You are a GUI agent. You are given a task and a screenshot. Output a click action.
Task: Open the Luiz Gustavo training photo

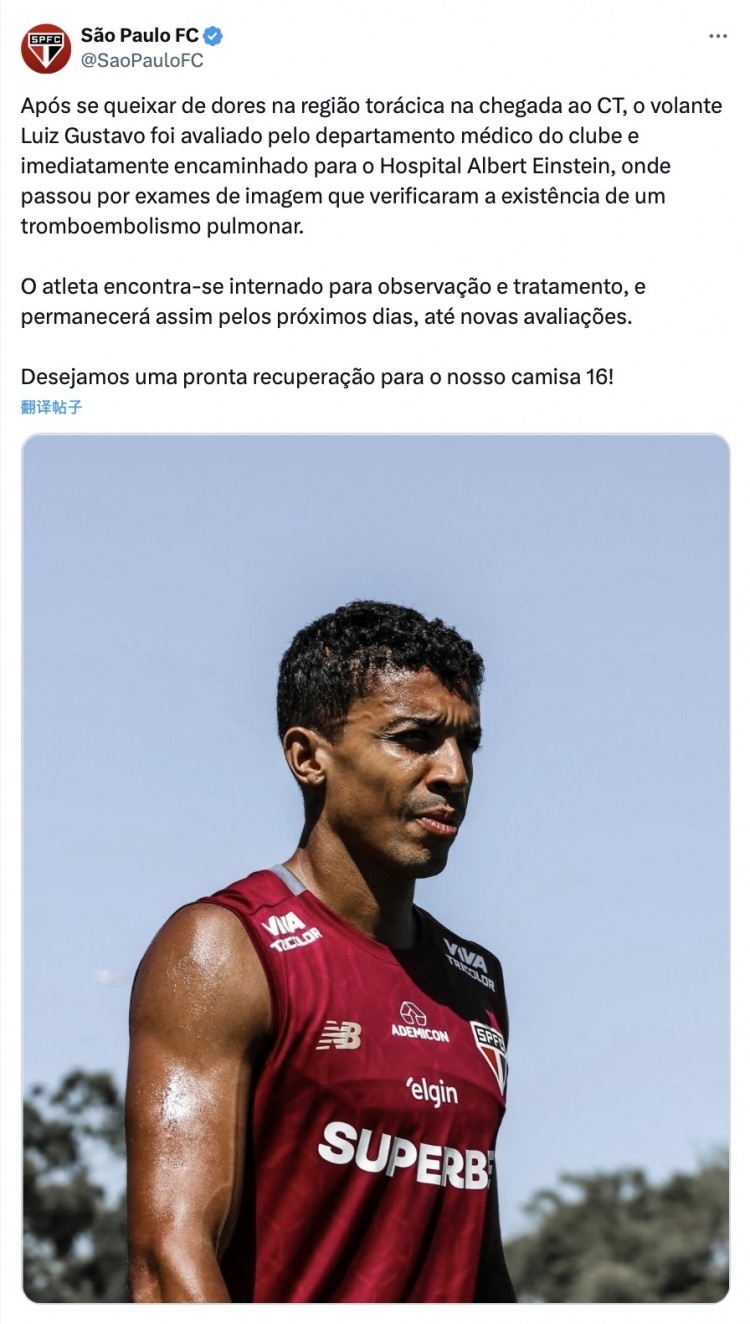click(x=376, y=868)
